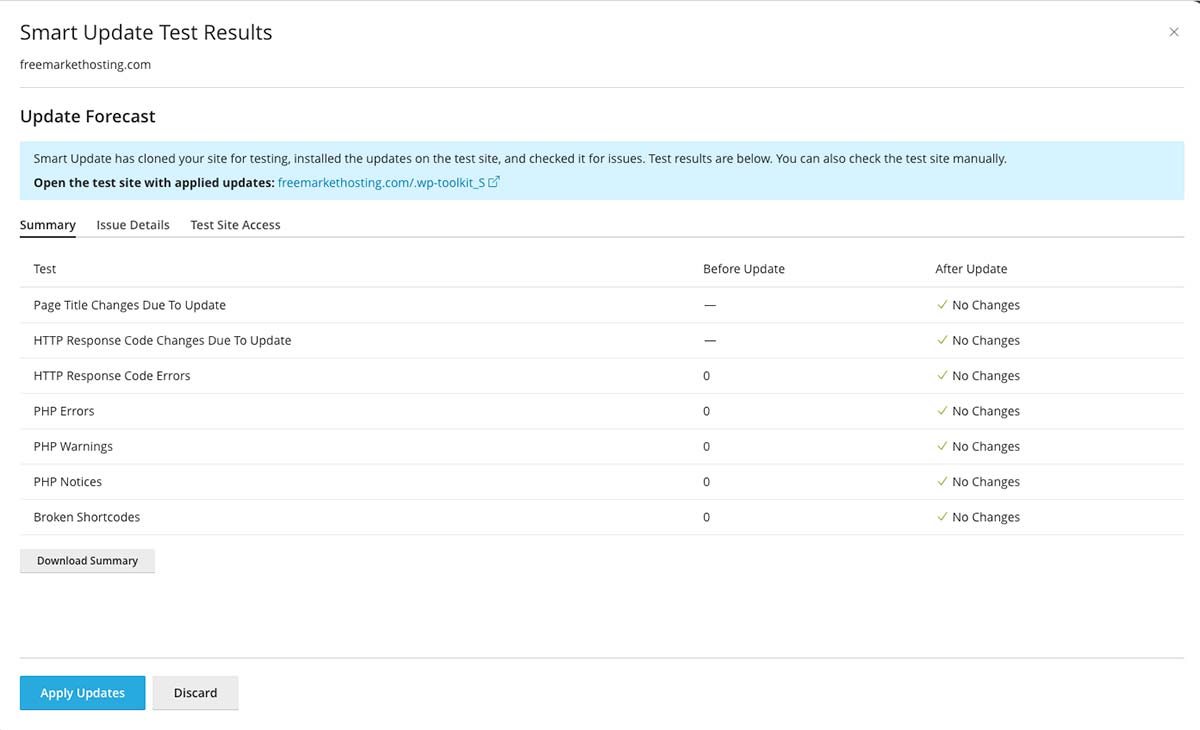Click checkmark icon in Page Title Changes row
Viewport: 1200px width, 730px height.
click(942, 305)
